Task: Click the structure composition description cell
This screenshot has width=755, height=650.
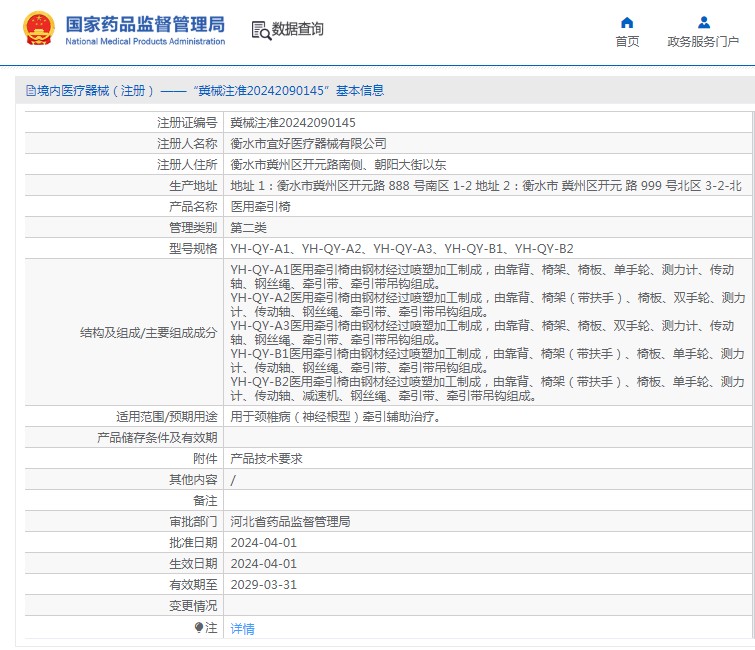Action: click(487, 332)
